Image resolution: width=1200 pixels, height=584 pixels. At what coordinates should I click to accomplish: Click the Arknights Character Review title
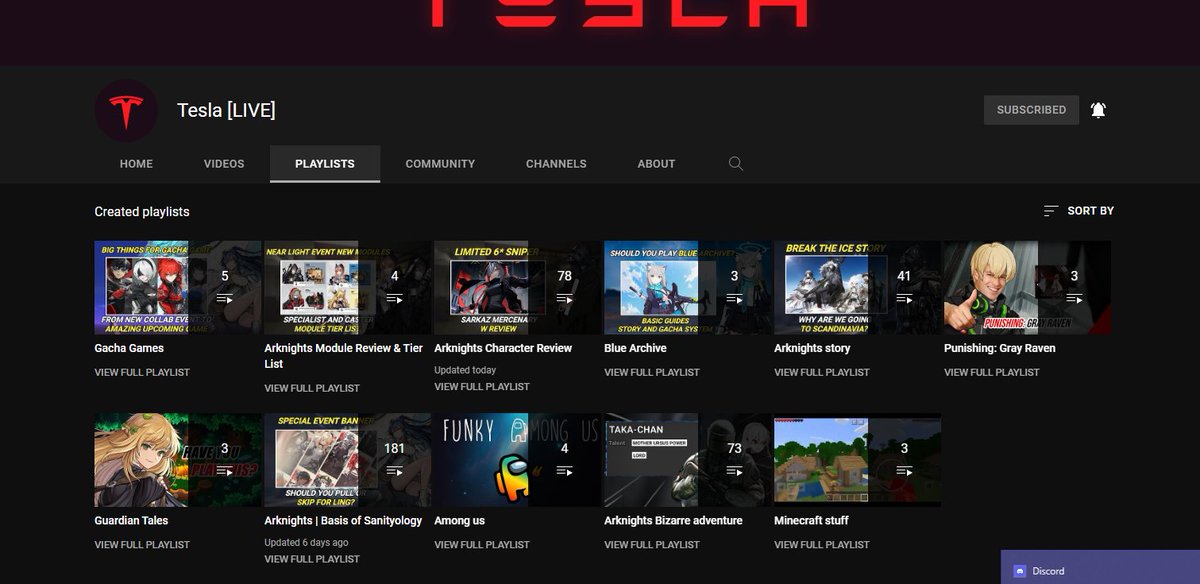503,348
